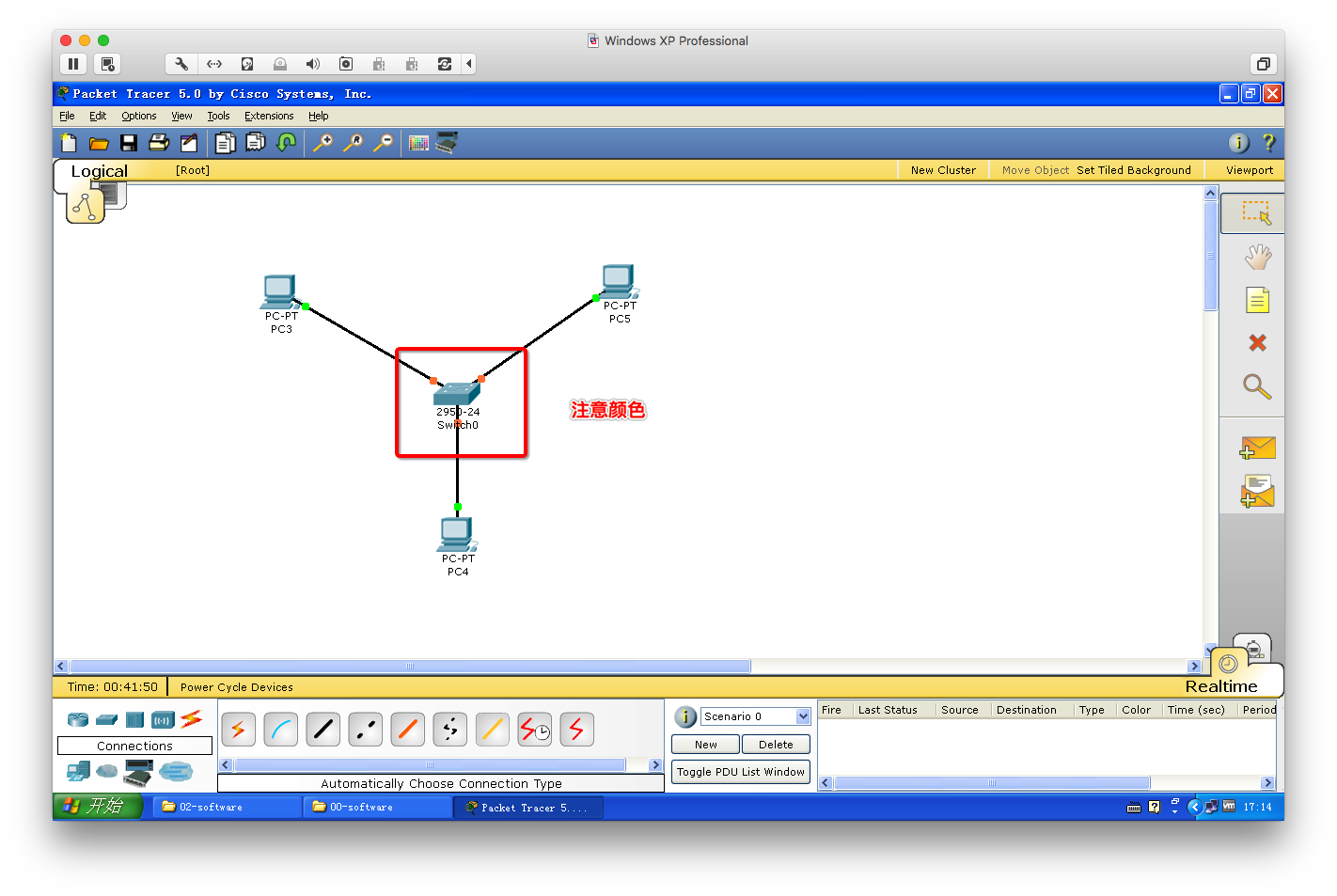
Task: Choose the orange Fiber cable
Action: point(408,730)
